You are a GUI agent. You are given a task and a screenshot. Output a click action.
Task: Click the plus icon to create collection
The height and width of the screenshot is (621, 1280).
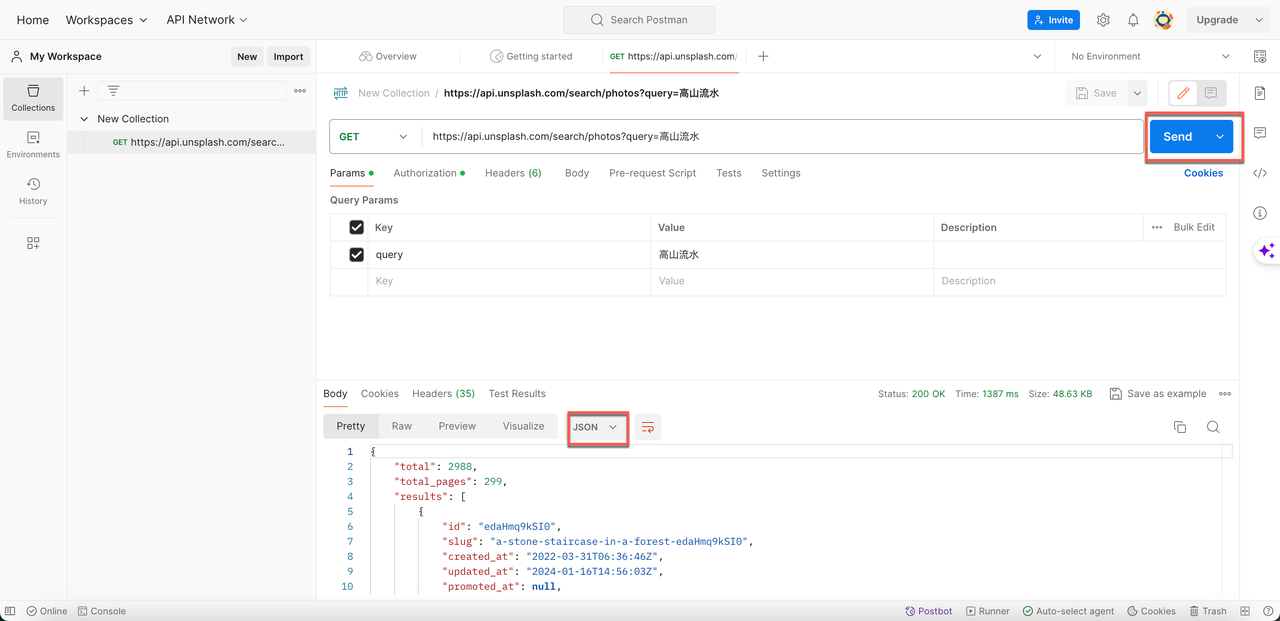pos(84,91)
